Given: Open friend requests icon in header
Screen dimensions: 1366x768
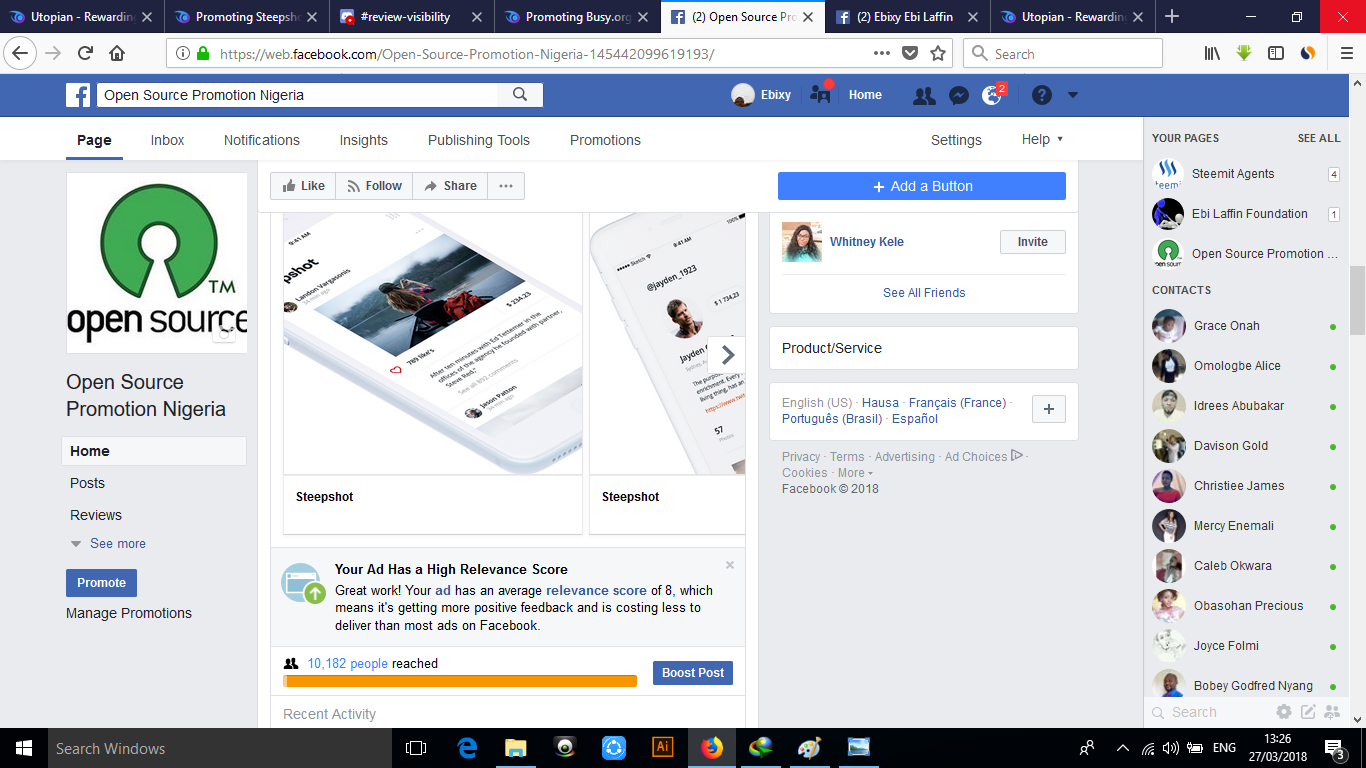Looking at the screenshot, I should pyautogui.click(x=924, y=95).
